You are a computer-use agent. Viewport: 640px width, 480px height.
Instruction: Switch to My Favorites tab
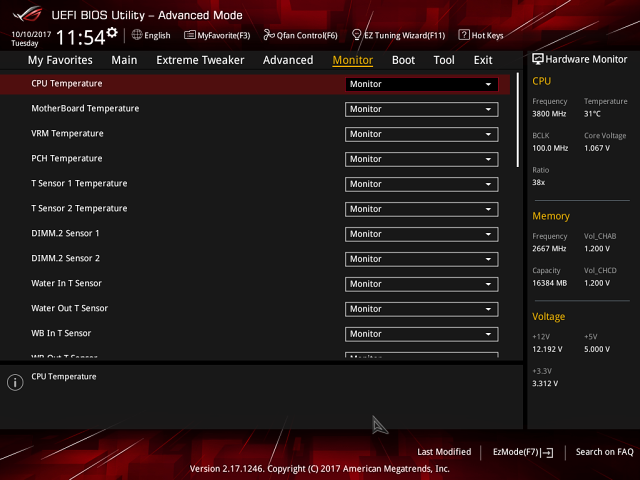(60, 60)
